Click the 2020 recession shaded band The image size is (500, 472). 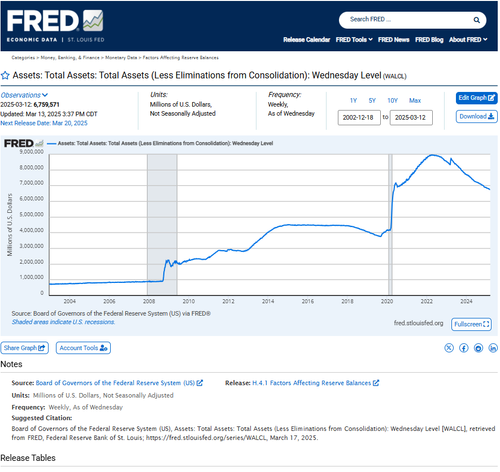[x=390, y=225]
